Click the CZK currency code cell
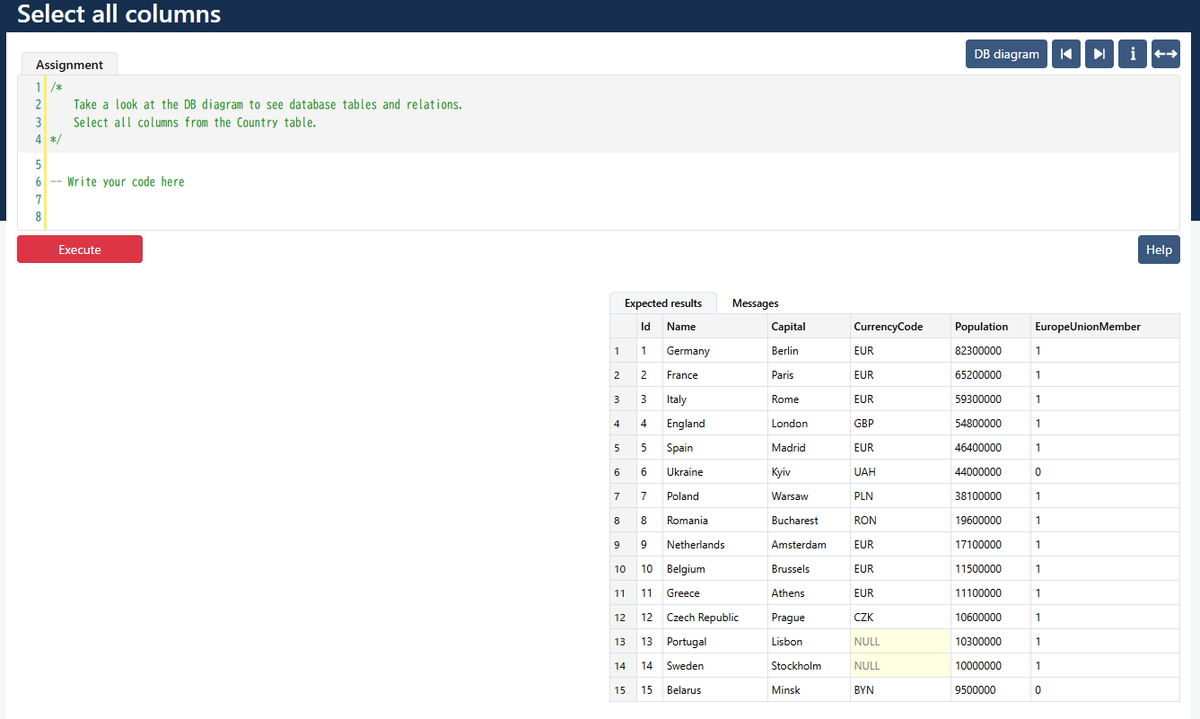The height and width of the screenshot is (719, 1200). coord(900,617)
